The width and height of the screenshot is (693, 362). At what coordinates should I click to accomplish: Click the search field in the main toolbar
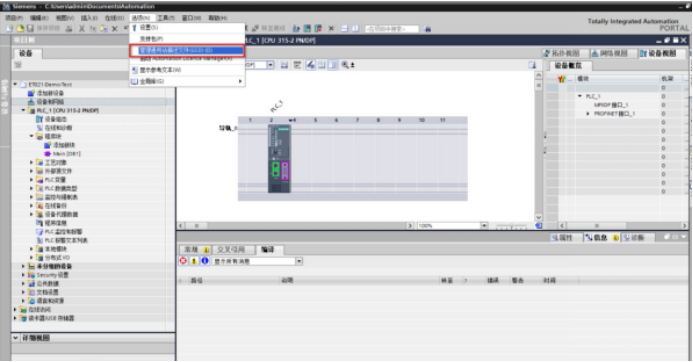pos(392,29)
